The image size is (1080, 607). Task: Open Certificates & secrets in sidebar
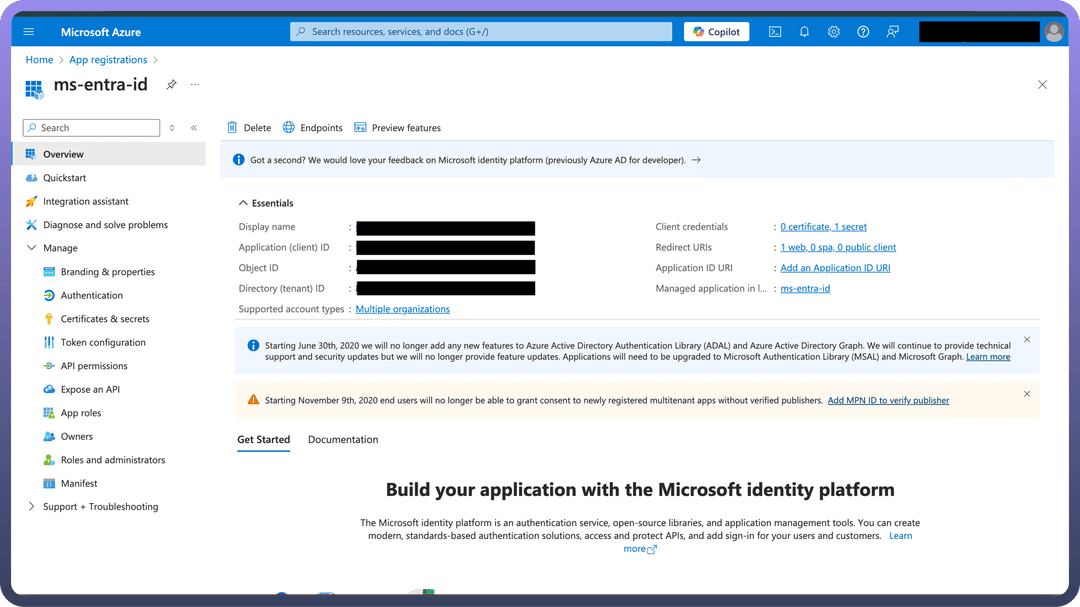click(x=105, y=319)
